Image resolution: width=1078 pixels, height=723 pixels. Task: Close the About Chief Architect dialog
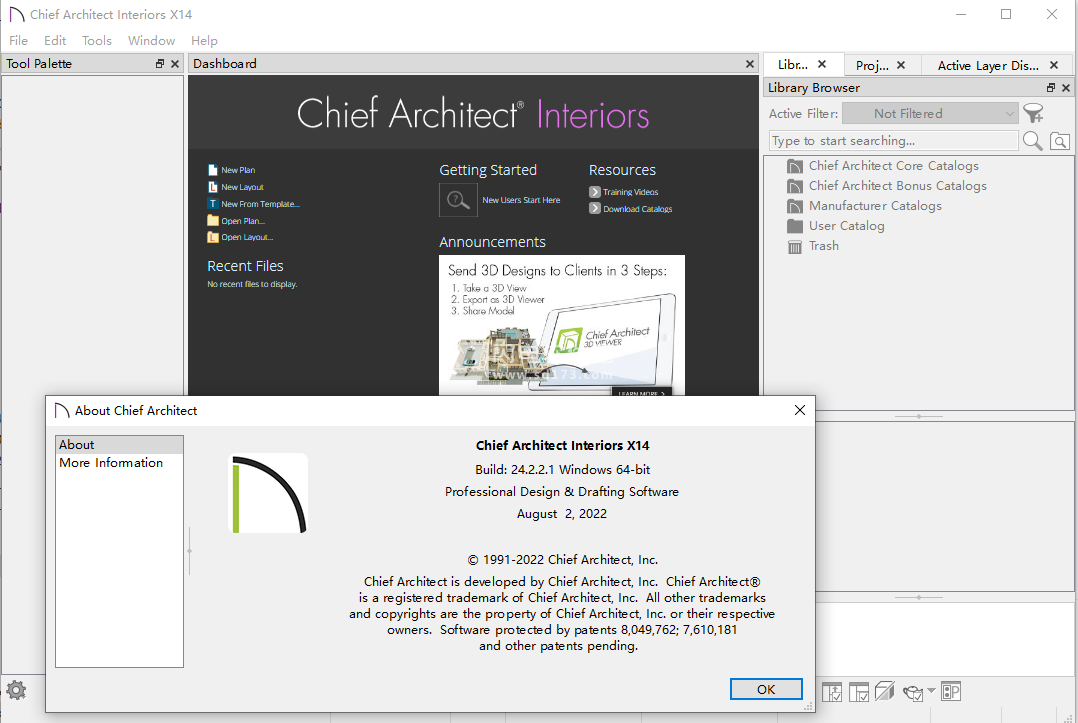[x=800, y=410]
